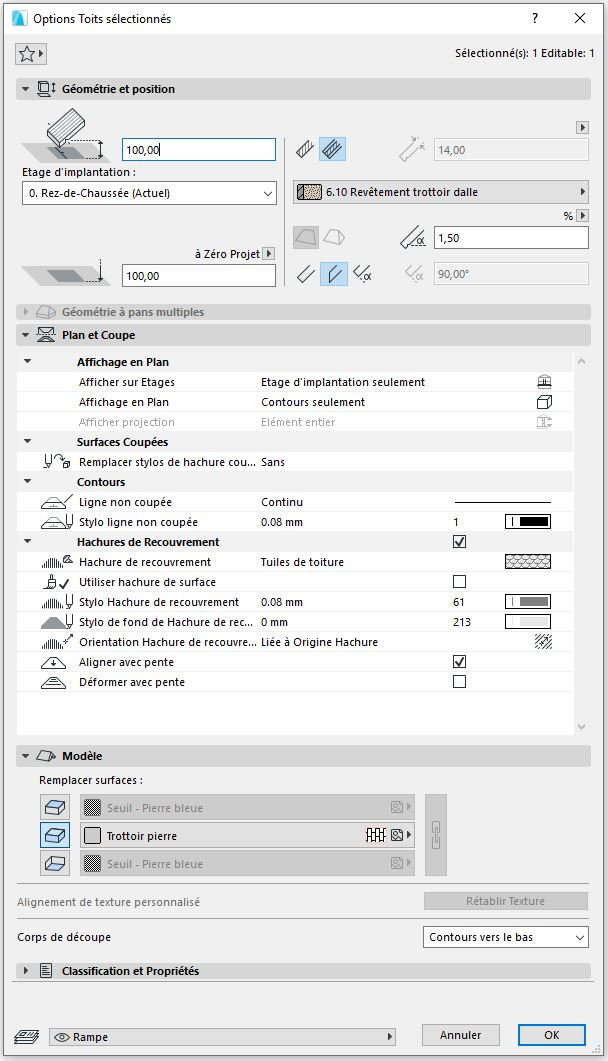This screenshot has height=1061, width=608.
Task: Pick pen color swatch for Stylo ligne non coupée
Action: (x=528, y=522)
